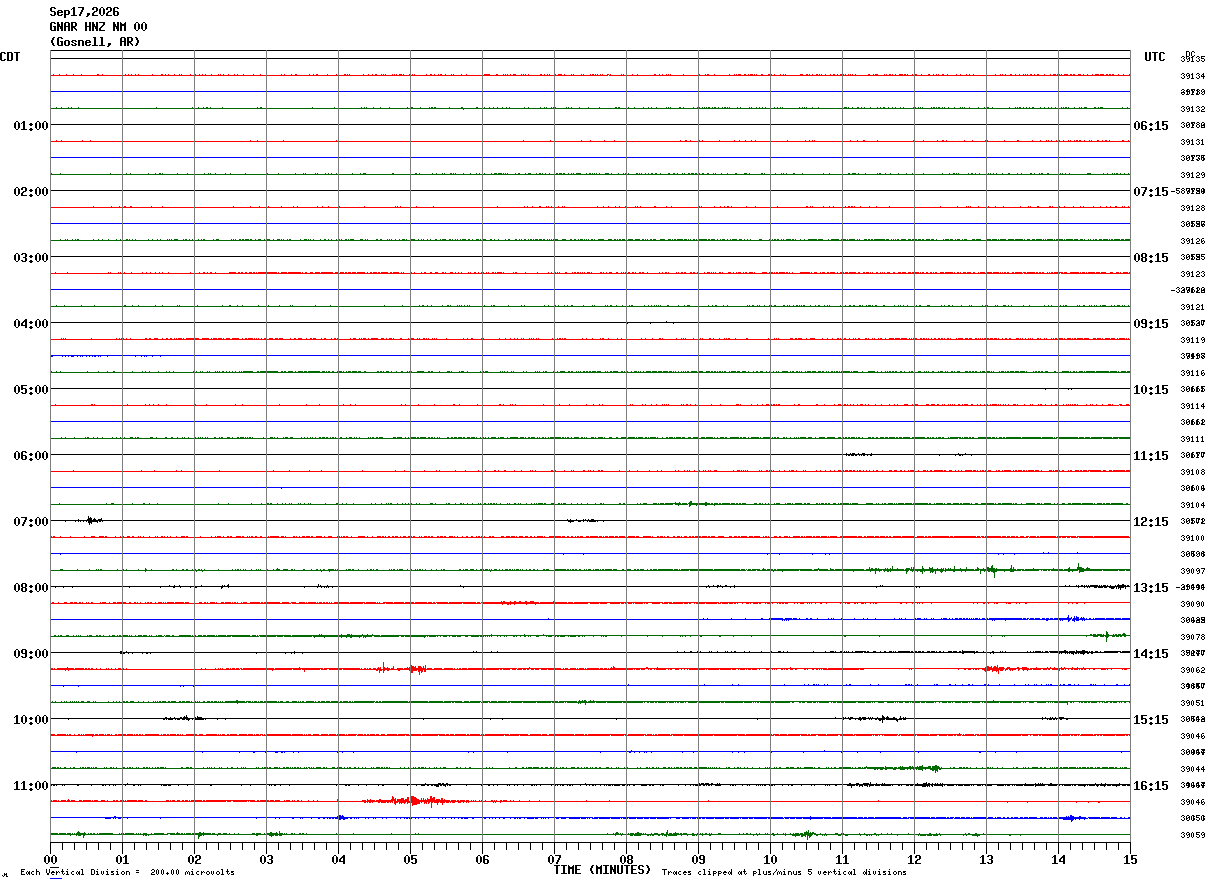1210x886 pixels.
Task: Click the 06:15 UTC time label
Action: (x=1151, y=126)
